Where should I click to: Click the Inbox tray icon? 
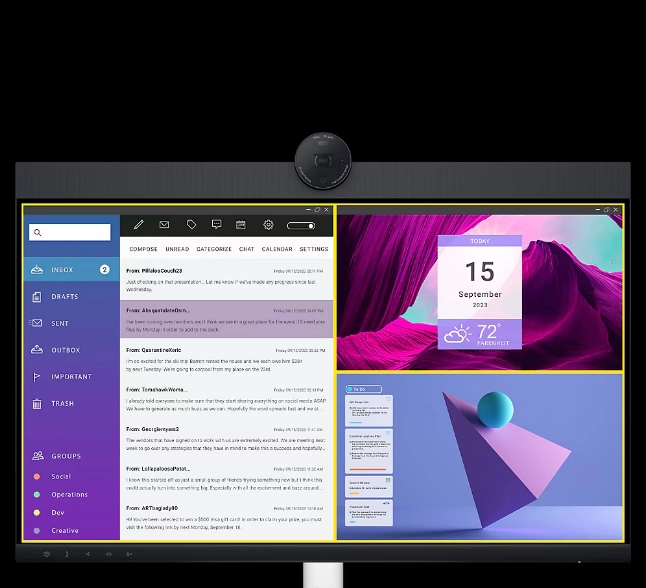[37, 270]
